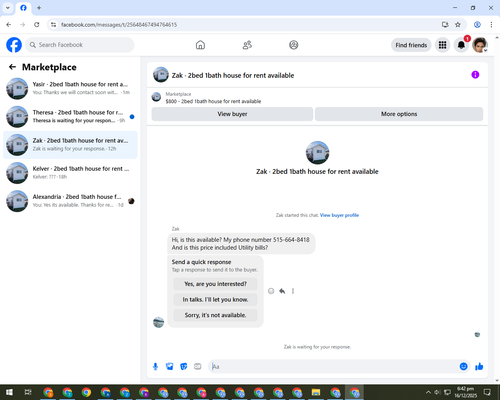The height and width of the screenshot is (400, 500).
Task: Click the browser address bar URL
Action: (x=119, y=25)
